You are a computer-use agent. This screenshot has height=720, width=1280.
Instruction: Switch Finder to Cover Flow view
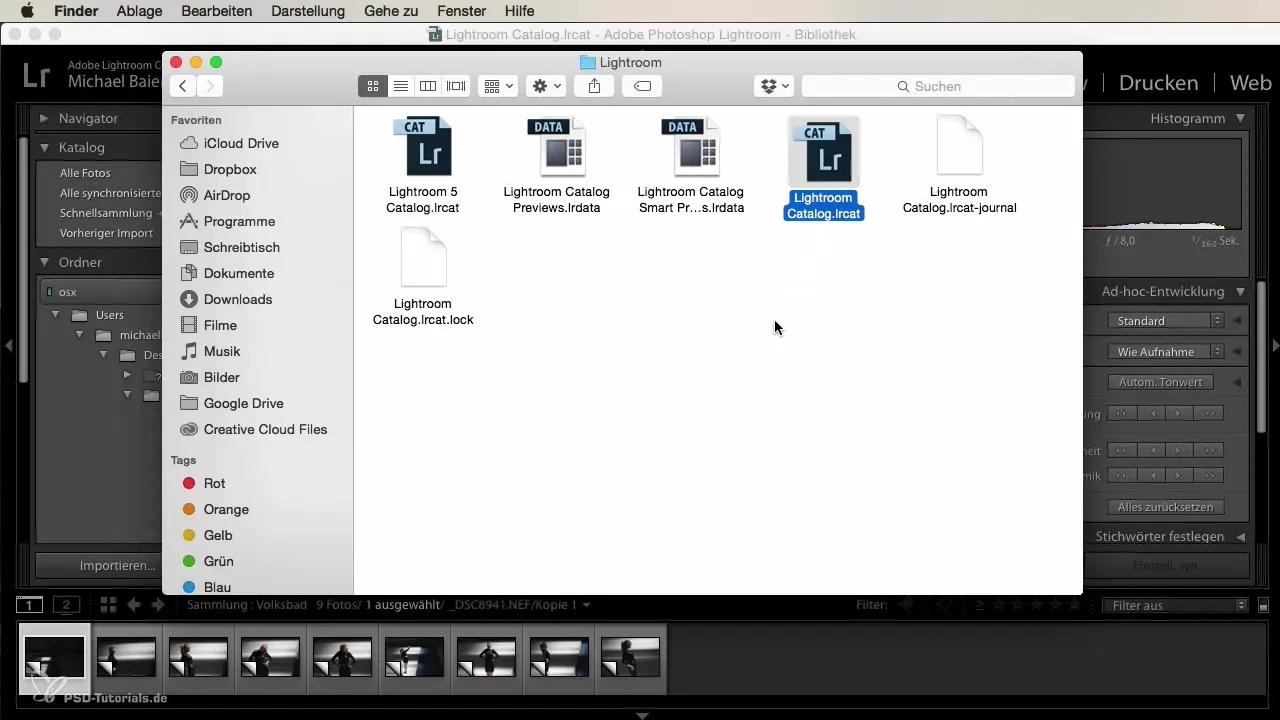click(x=456, y=86)
